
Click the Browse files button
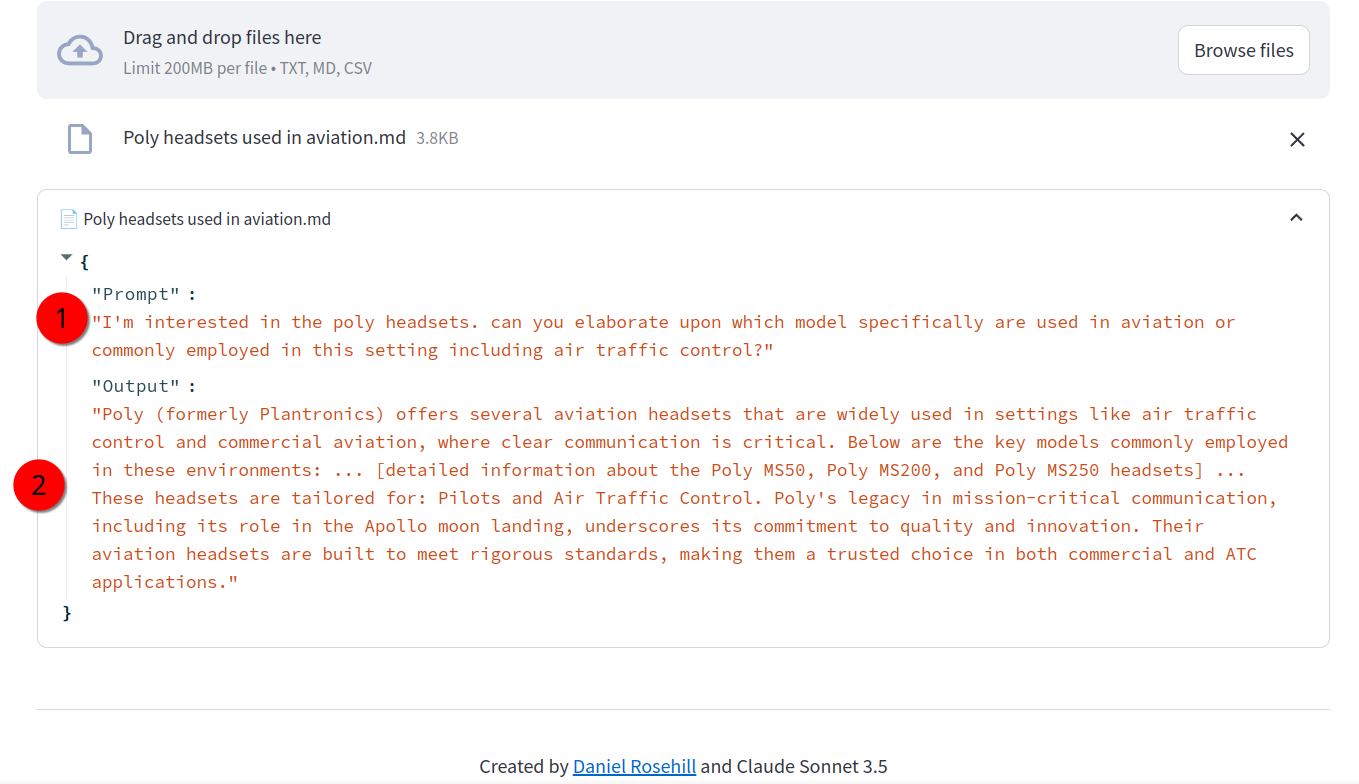[x=1244, y=50]
